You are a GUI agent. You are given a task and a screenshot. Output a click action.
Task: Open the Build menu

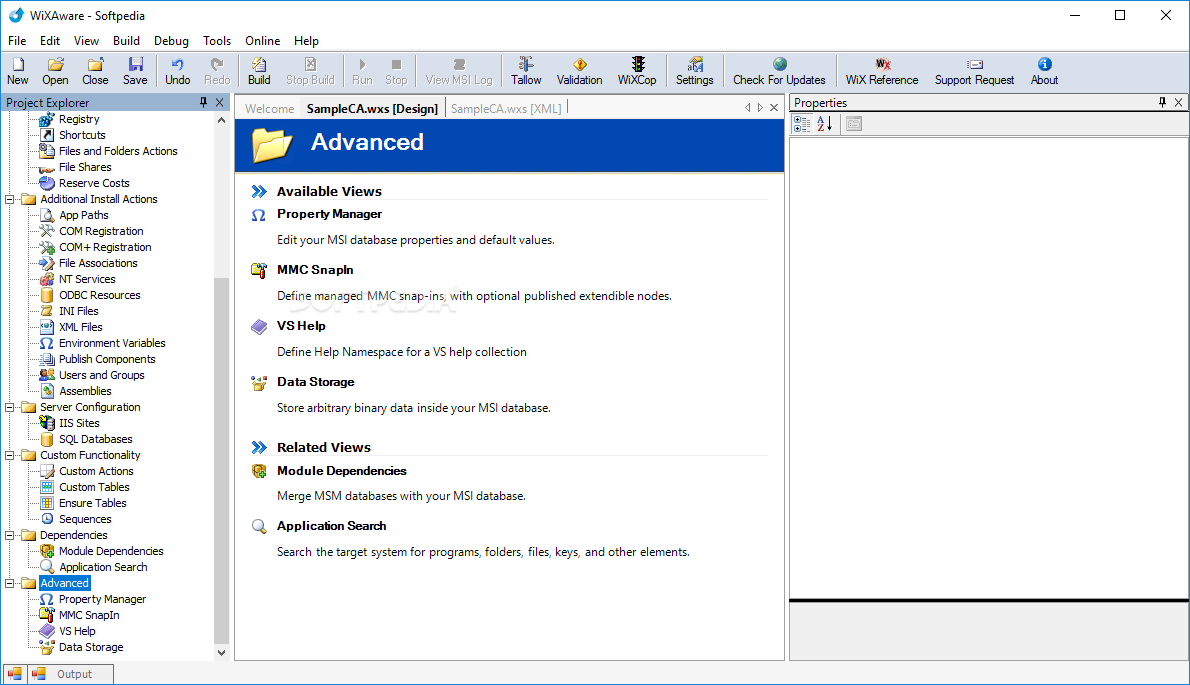pyautogui.click(x=126, y=41)
